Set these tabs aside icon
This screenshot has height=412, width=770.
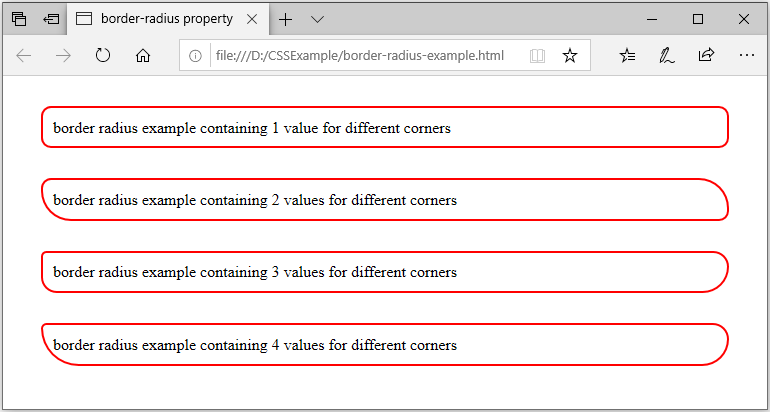[x=51, y=19]
